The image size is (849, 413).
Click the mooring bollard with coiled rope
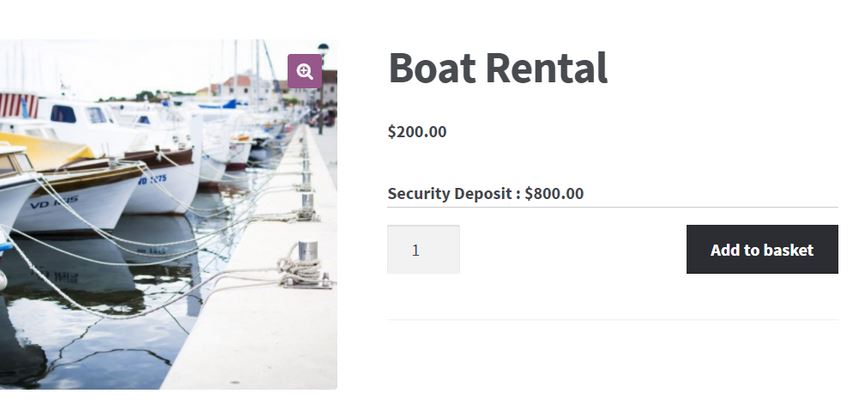(307, 265)
